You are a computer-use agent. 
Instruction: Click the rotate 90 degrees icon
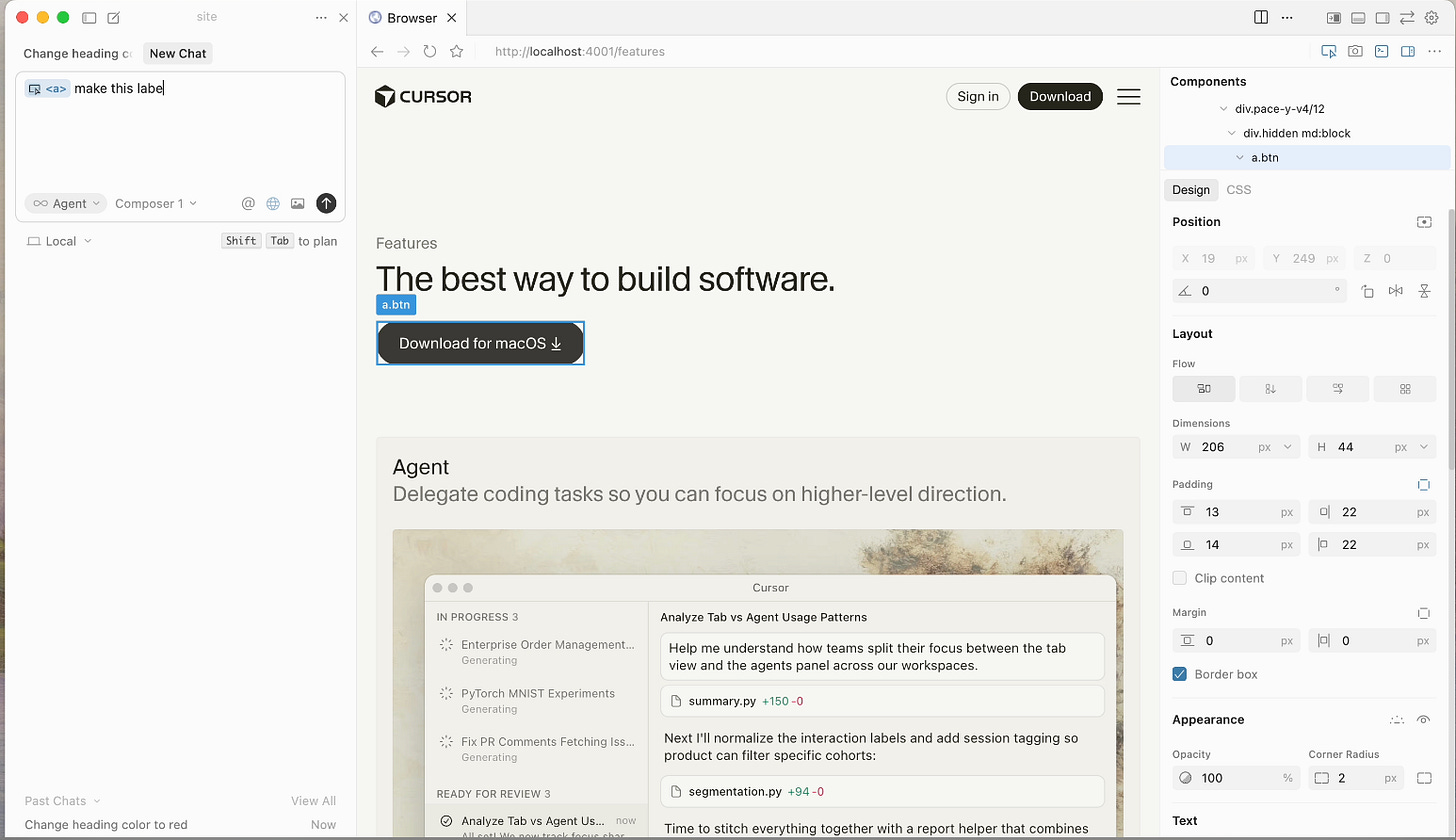1367,291
